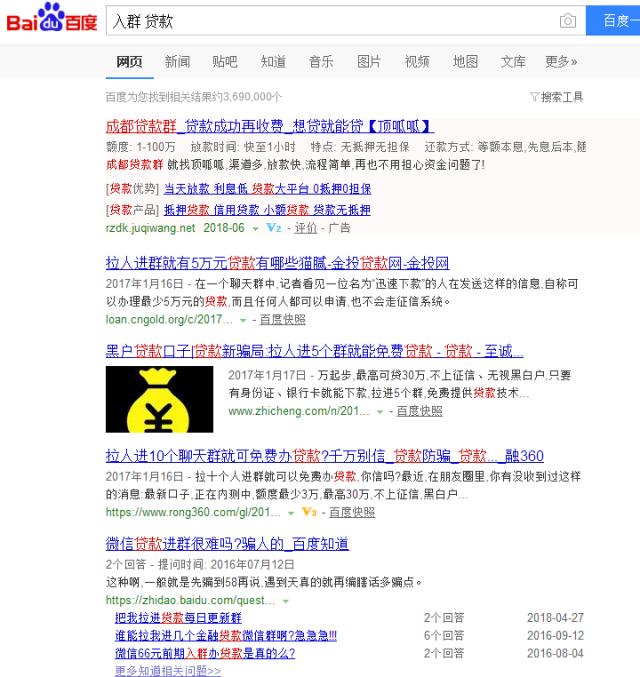Switch to the 新闻 tab
The height and width of the screenshot is (677, 640).
coord(177,62)
